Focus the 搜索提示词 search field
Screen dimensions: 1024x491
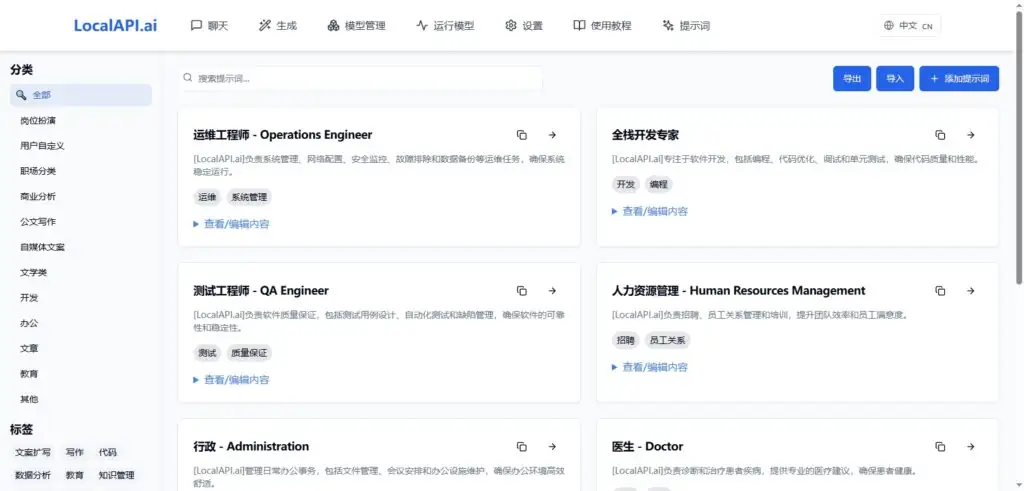pyautogui.click(x=360, y=78)
